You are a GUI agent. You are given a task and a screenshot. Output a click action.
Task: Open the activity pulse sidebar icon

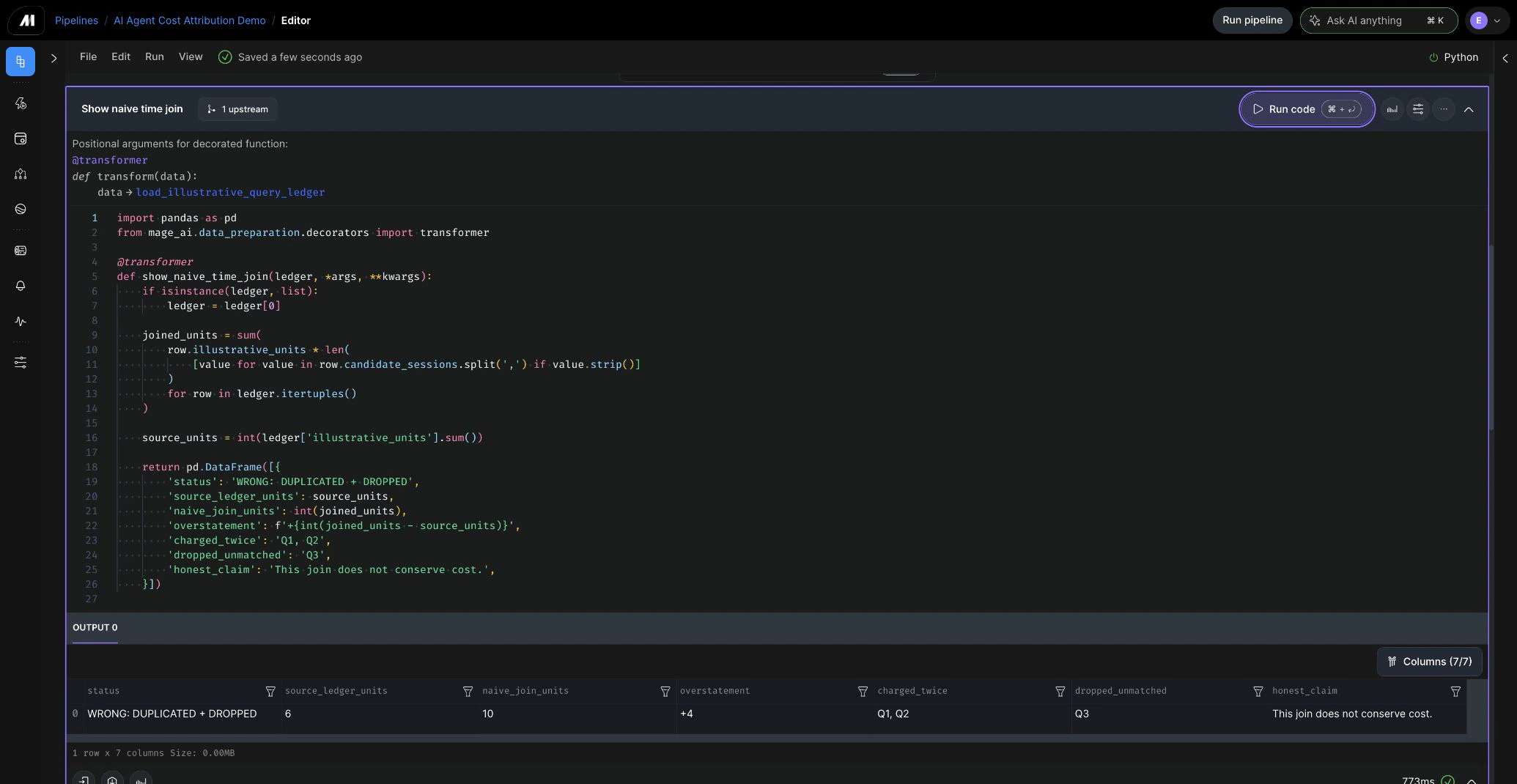click(21, 321)
